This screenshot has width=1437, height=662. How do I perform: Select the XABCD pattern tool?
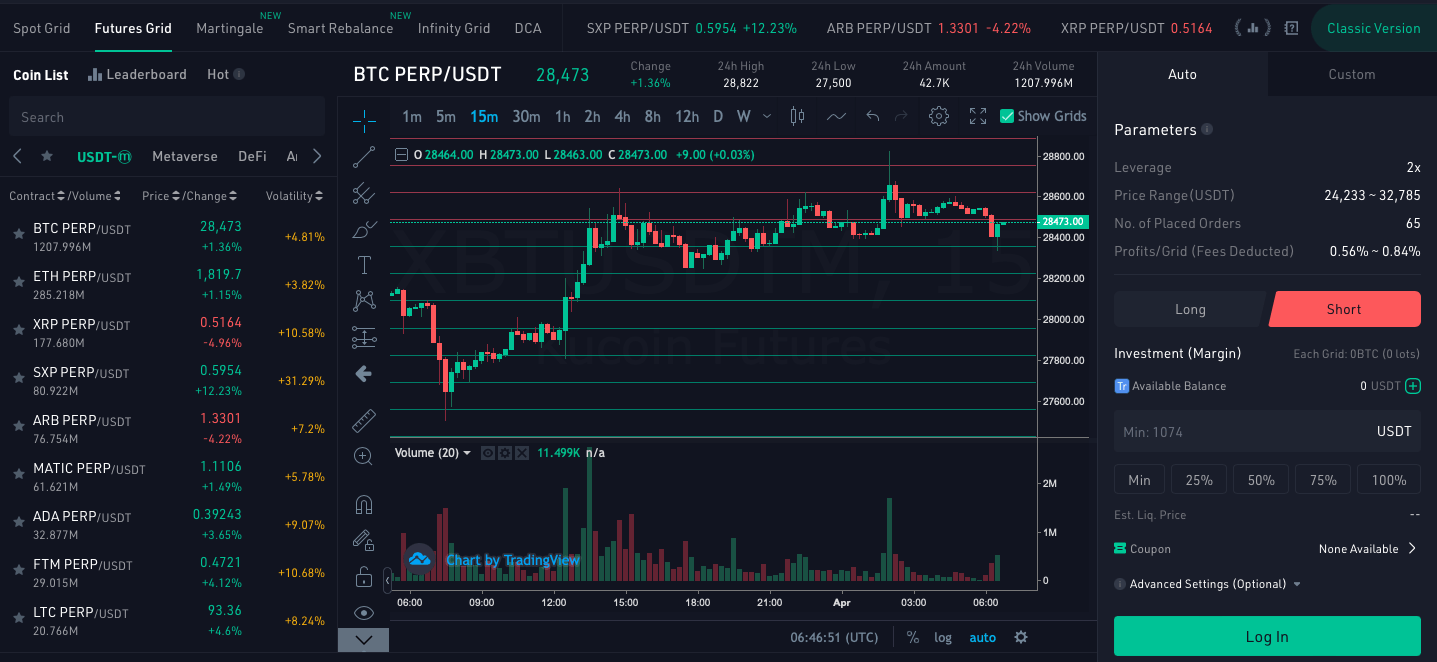(364, 301)
